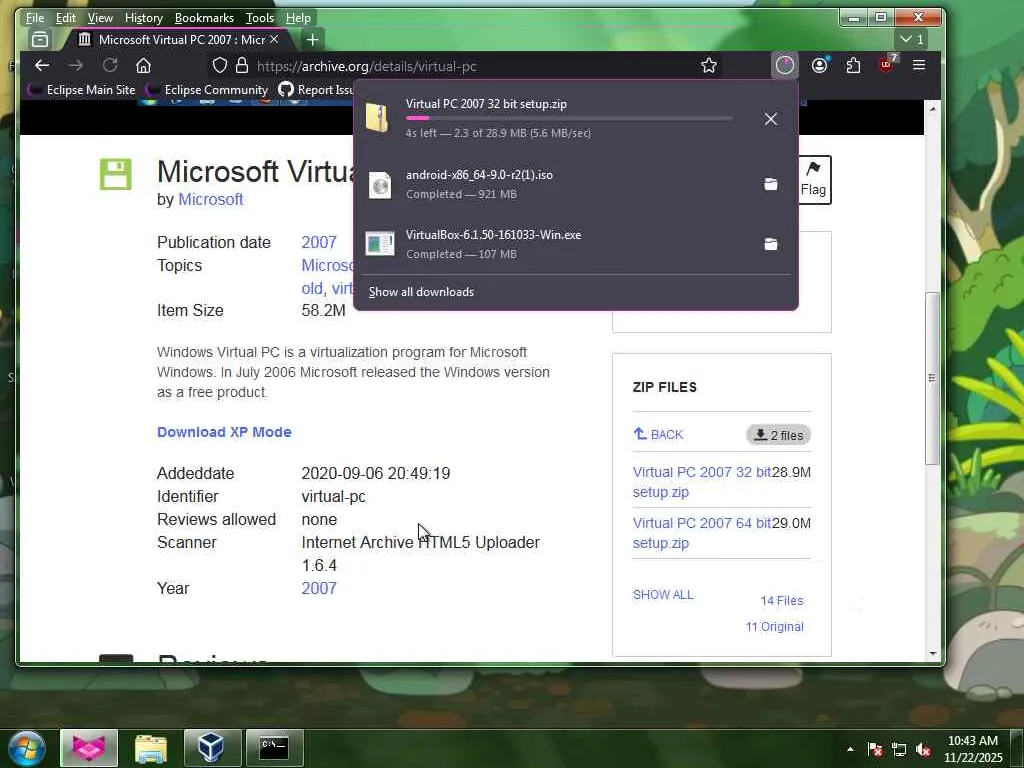Click the 14 Files link
The width and height of the screenshot is (1024, 768).
point(782,601)
